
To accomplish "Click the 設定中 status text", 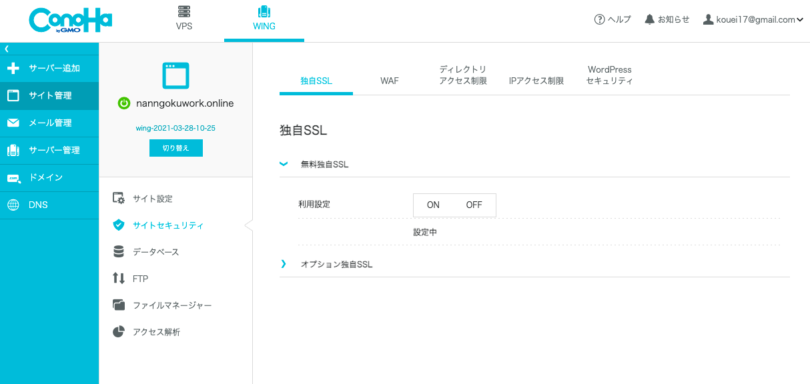I will (425, 233).
